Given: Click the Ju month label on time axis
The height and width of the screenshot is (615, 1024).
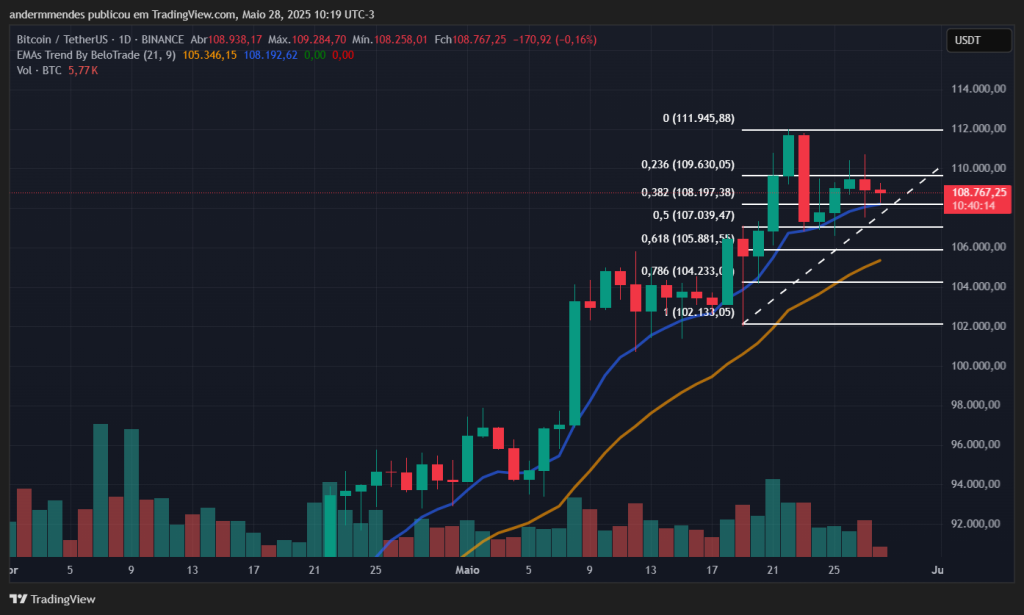Looking at the screenshot, I should point(937,571).
